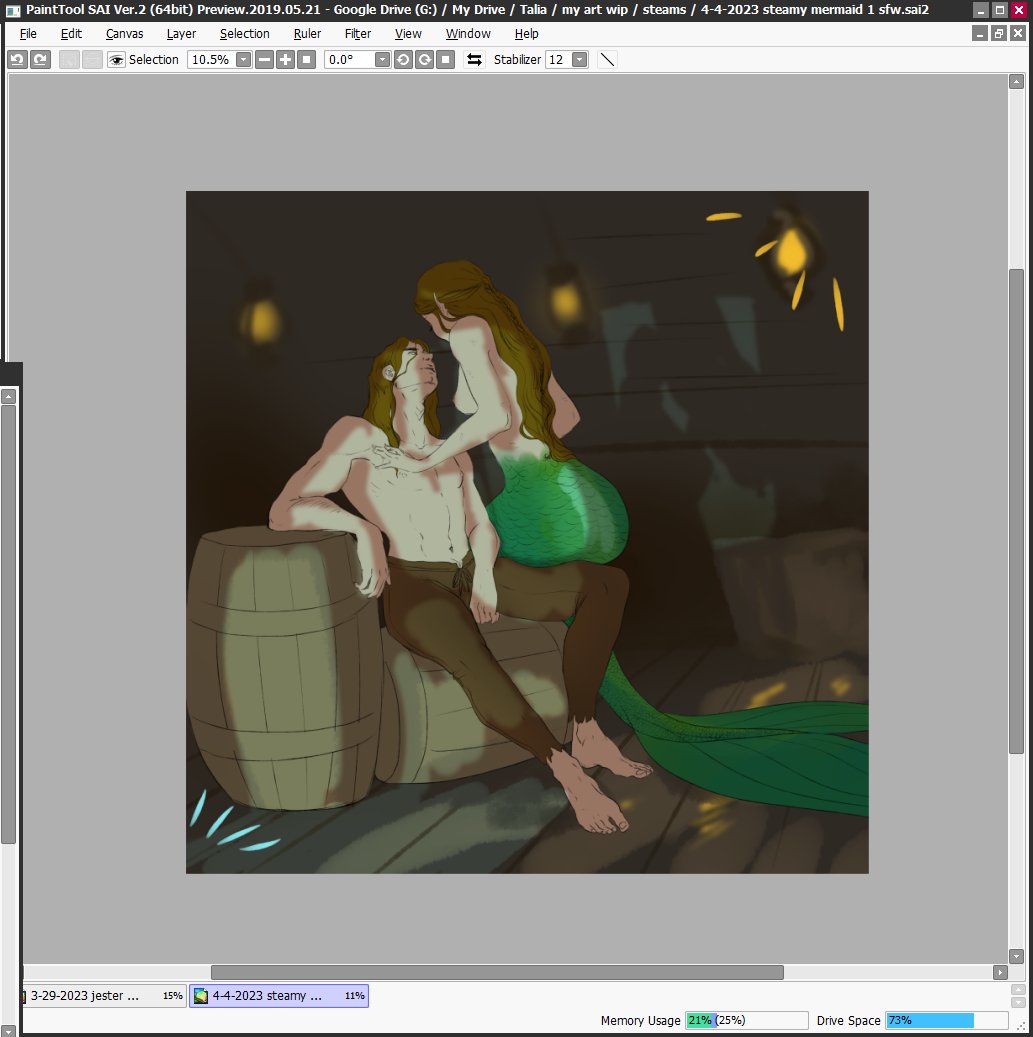Click the canvas vertical scrollbar up arrow
This screenshot has height=1037, width=1033.
[1016, 81]
